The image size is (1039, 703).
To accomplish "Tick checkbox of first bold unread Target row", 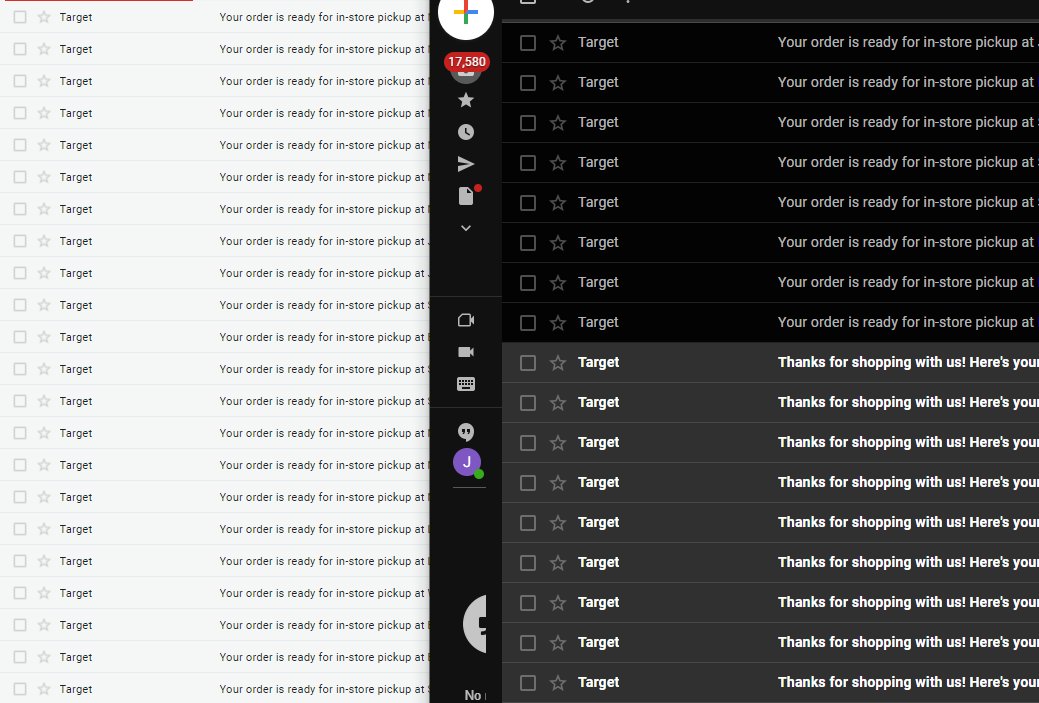I will [528, 363].
